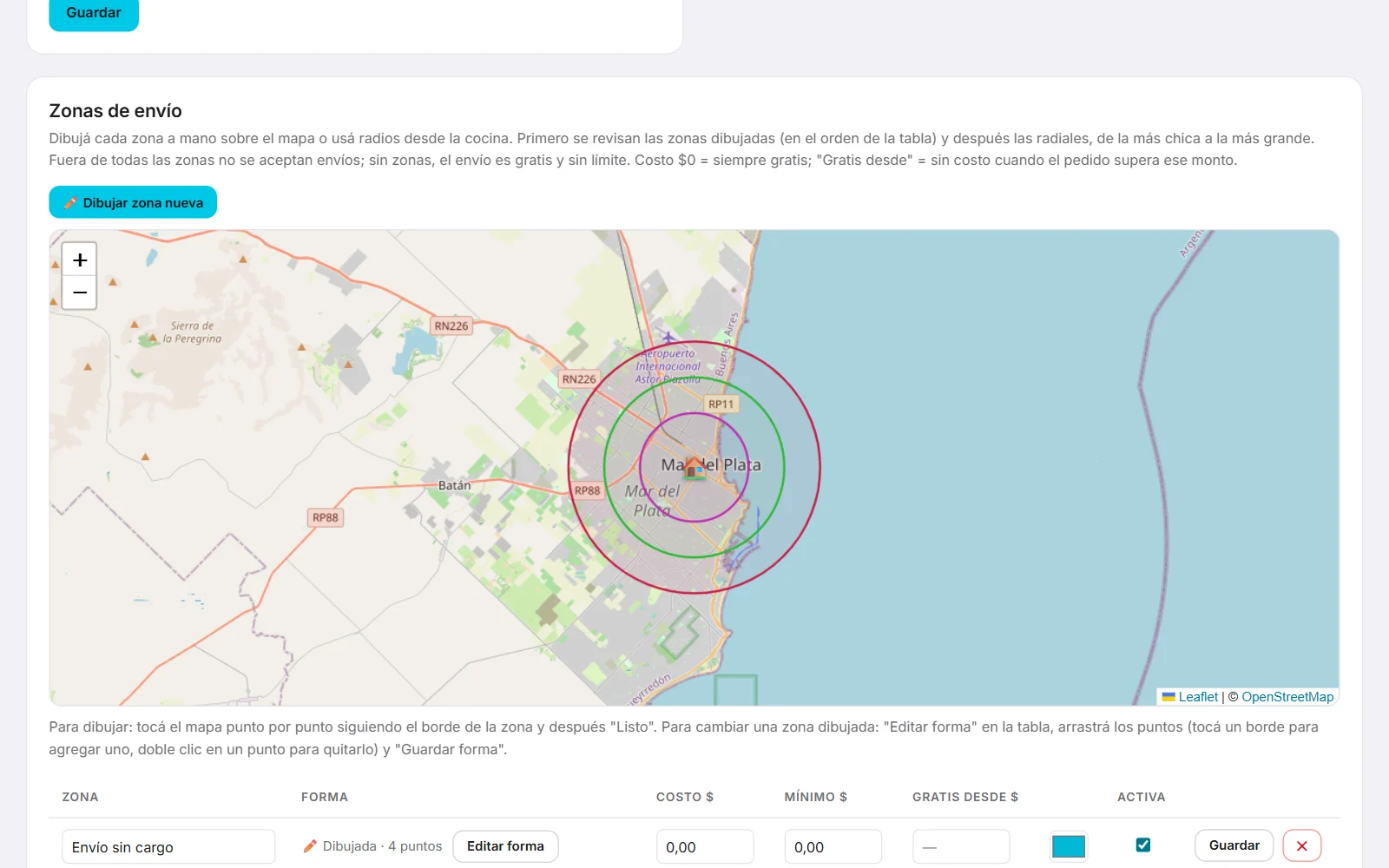Edit the zone name field Envío sin cargo
Image resolution: width=1389 pixels, height=868 pixels.
coord(168,847)
